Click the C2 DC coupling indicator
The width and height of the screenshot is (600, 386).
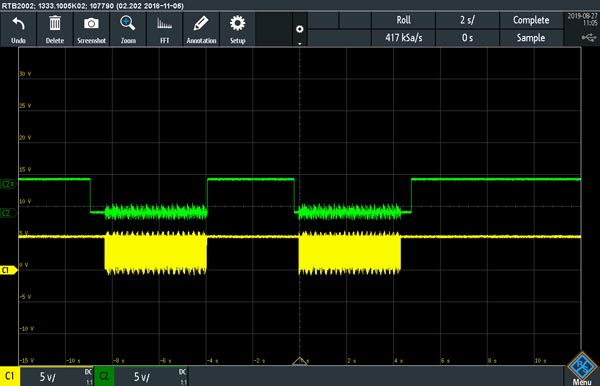(x=183, y=372)
